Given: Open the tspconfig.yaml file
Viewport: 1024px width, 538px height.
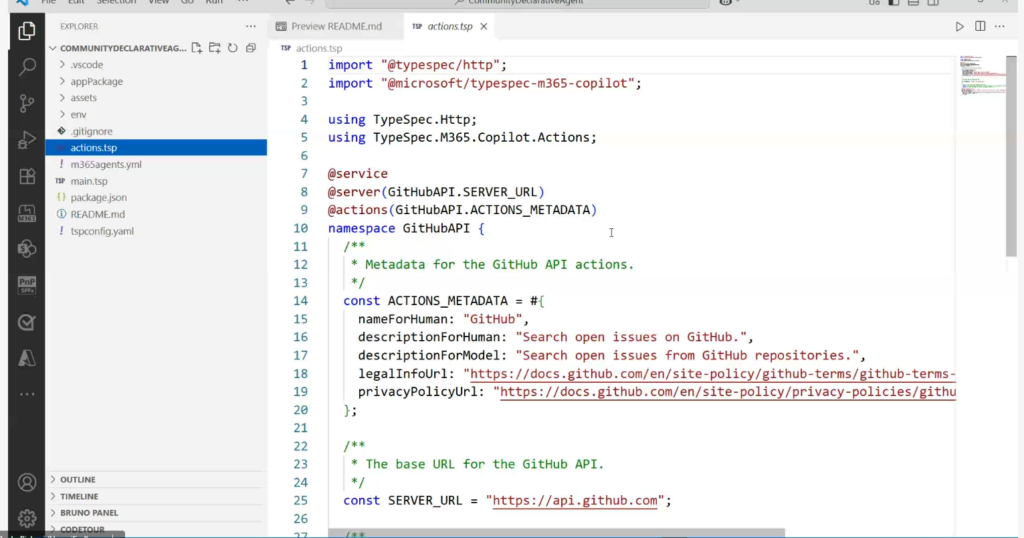Looking at the screenshot, I should point(102,231).
